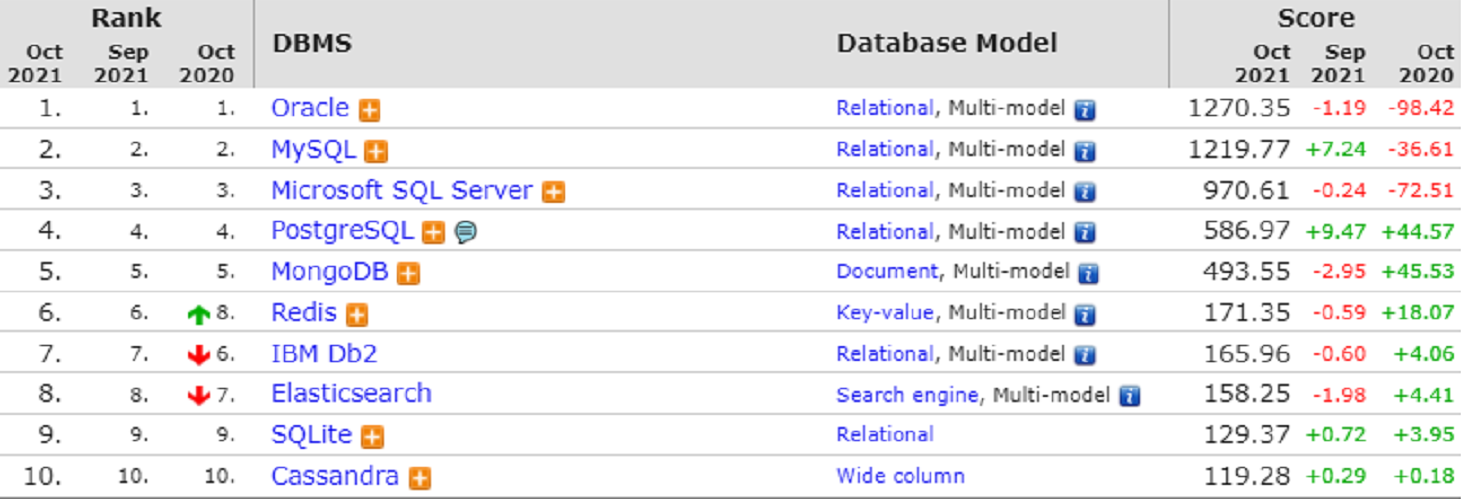Viewport: 1461px width, 499px height.
Task: Click Oracle's score 1270.35
Action: tap(1239, 108)
